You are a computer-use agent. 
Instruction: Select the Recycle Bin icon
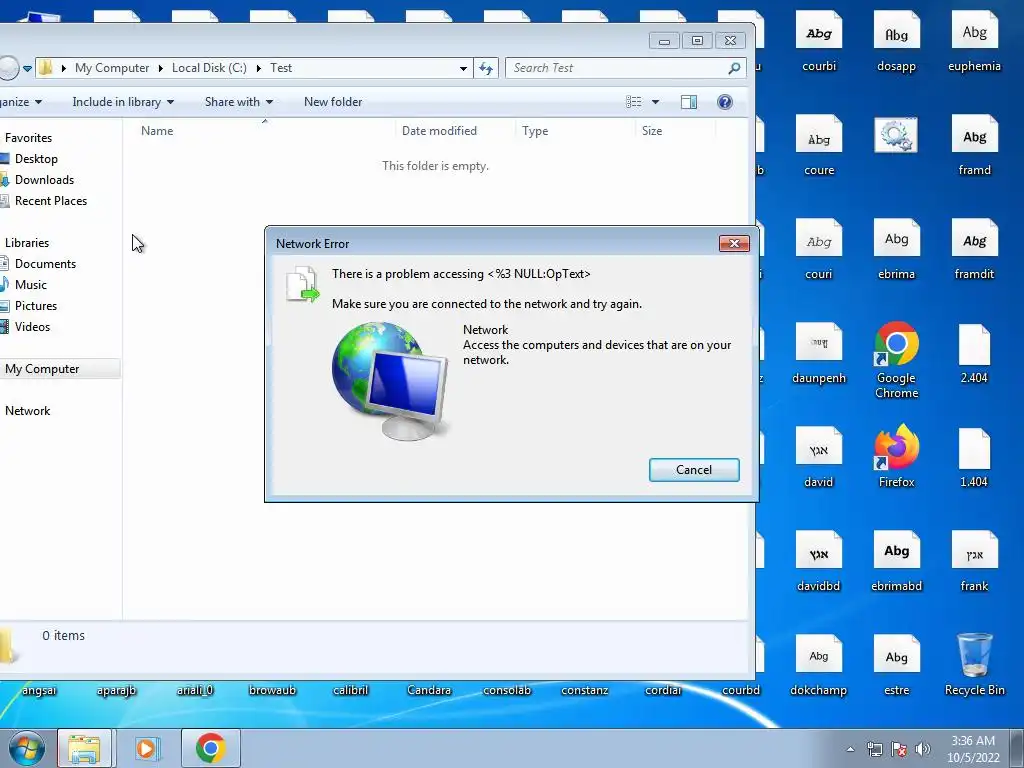point(974,664)
